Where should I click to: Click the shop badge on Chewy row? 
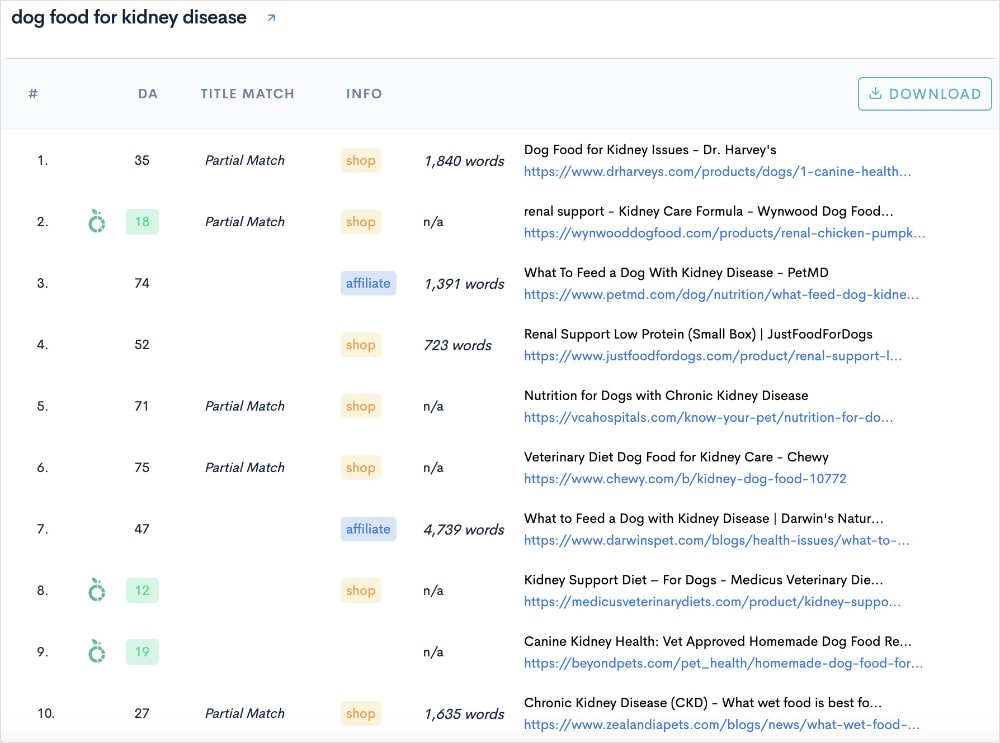(360, 467)
